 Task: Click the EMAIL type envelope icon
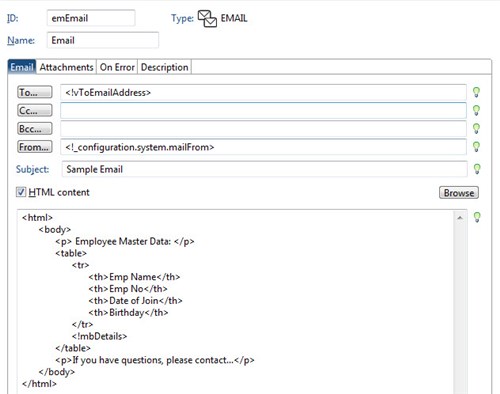pyautogui.click(x=207, y=18)
